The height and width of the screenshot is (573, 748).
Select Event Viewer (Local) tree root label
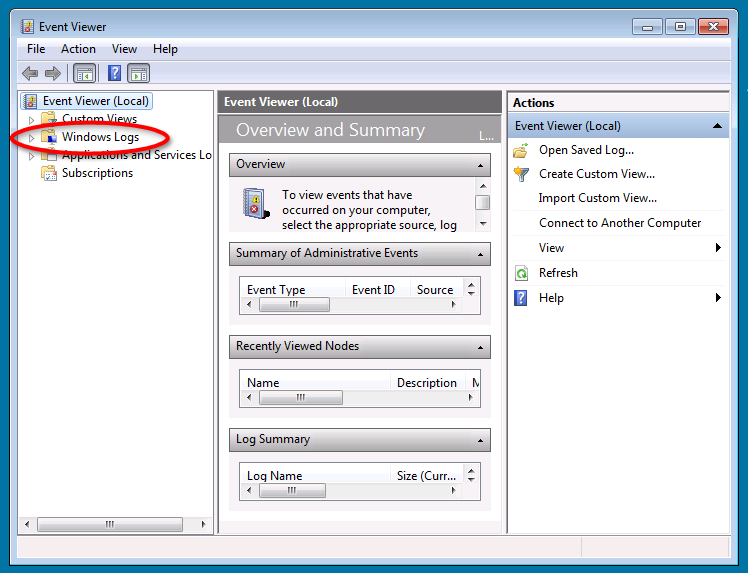pyautogui.click(x=96, y=101)
